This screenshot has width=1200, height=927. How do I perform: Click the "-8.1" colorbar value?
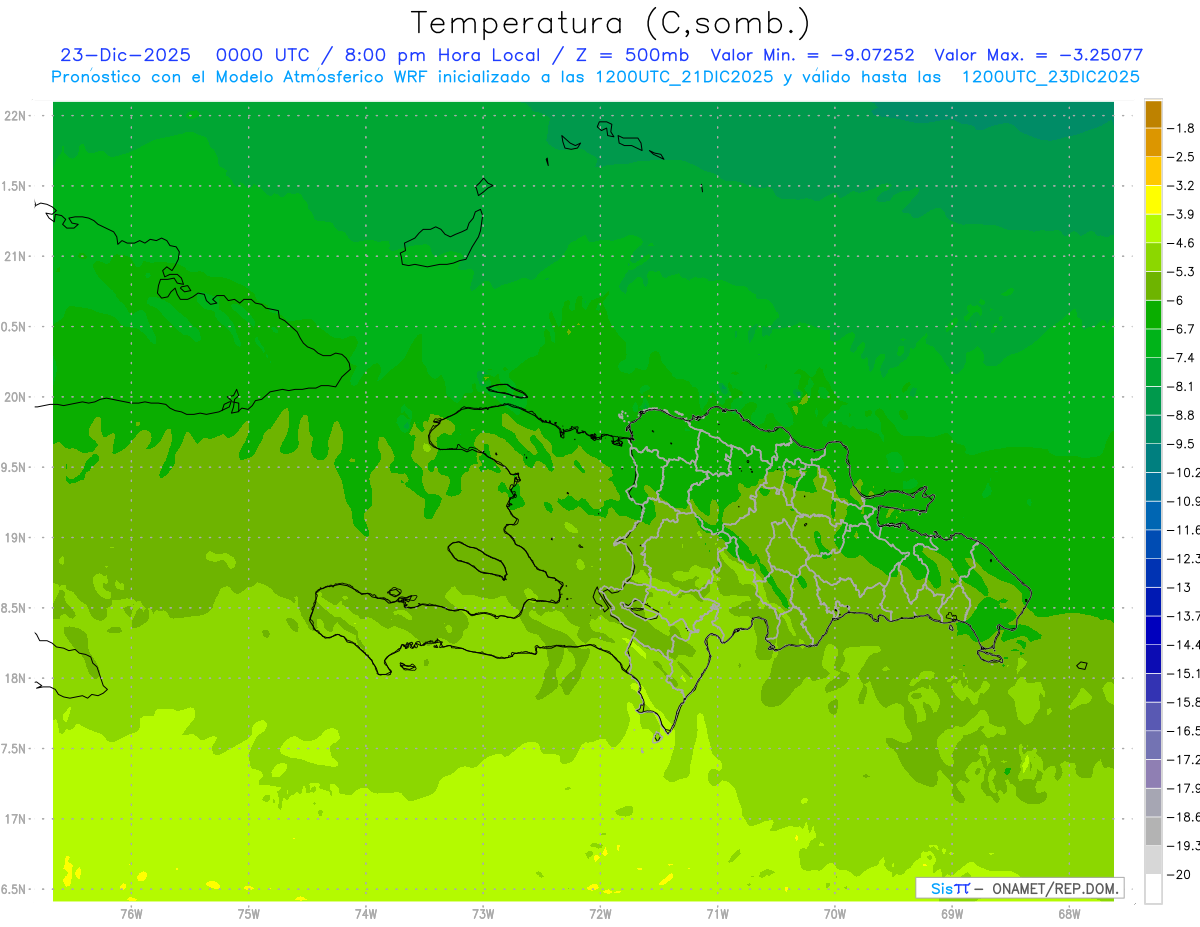point(1182,387)
